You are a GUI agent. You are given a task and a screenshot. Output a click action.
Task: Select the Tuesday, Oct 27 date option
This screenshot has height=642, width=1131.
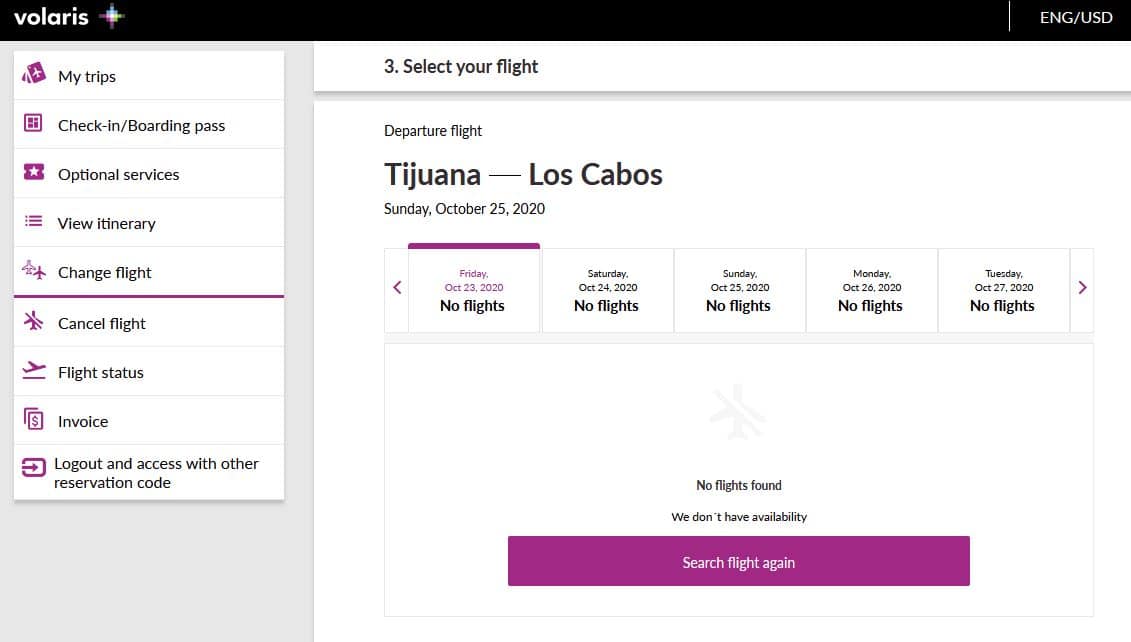(x=1003, y=290)
